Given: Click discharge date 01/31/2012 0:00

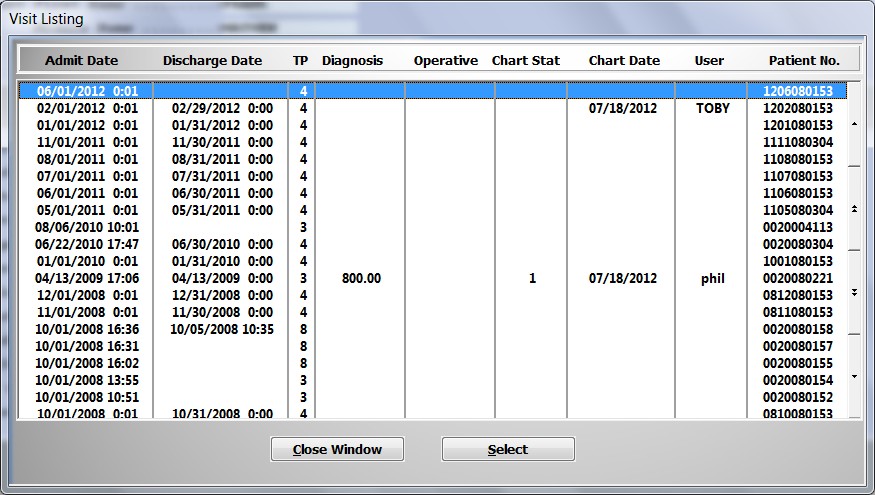Looking at the screenshot, I should click(222, 125).
